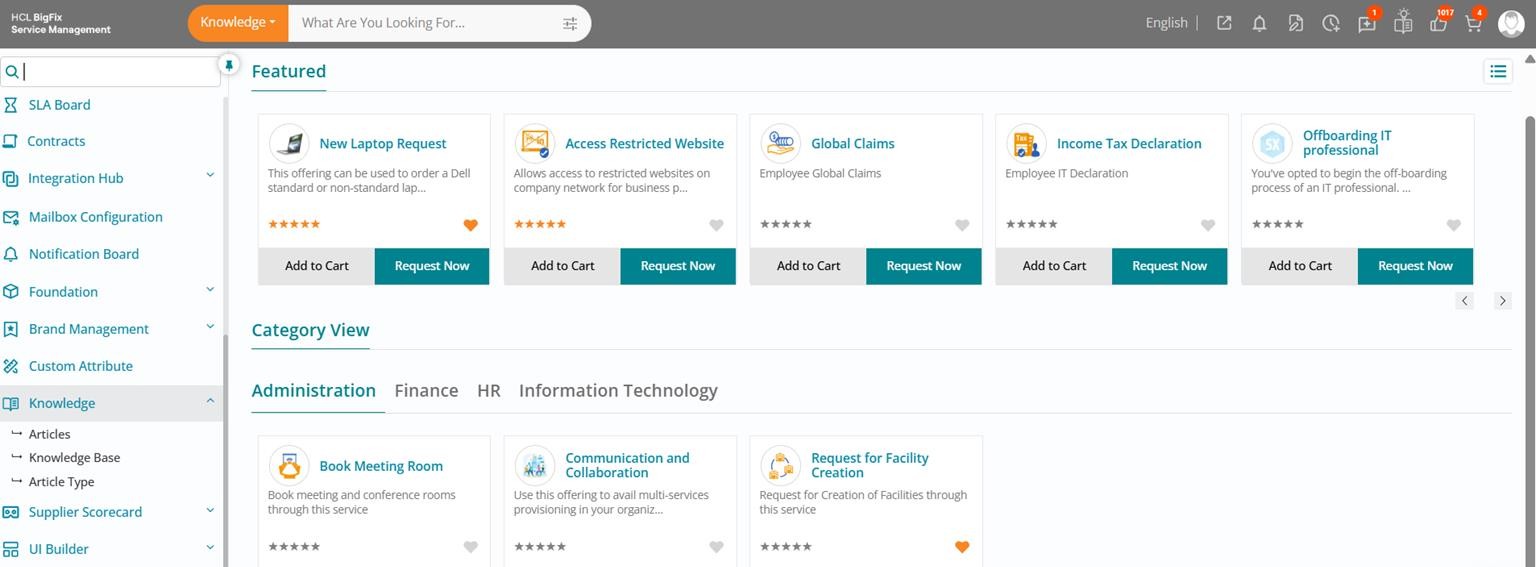Viewport: 1536px width, 567px height.
Task: Click the user profile avatar
Action: tap(1511, 23)
